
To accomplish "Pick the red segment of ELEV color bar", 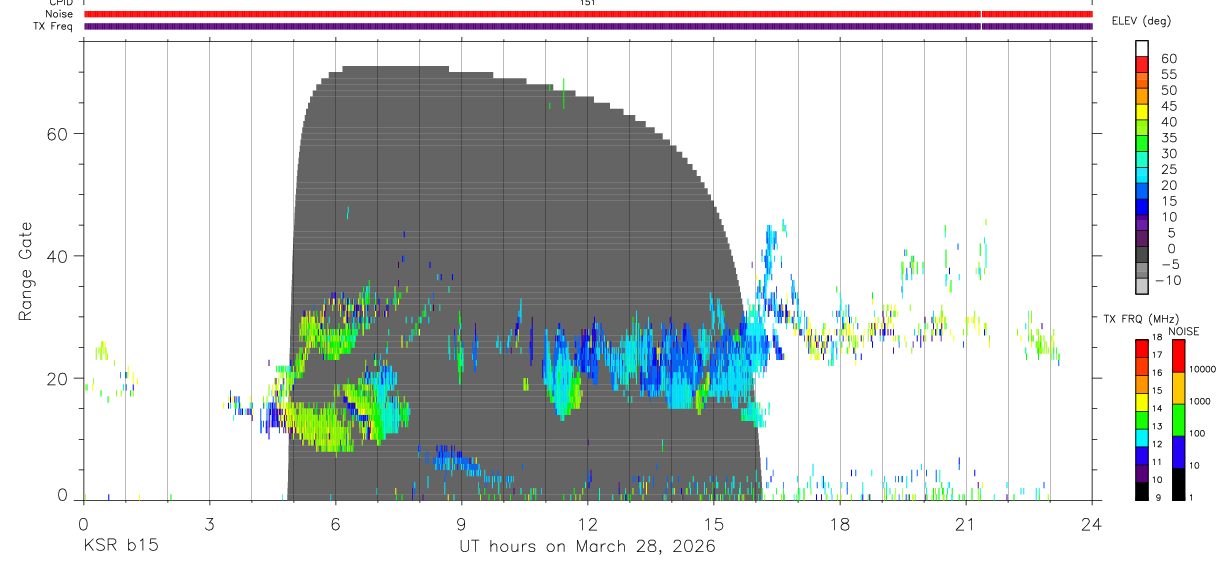I will tap(1142, 64).
